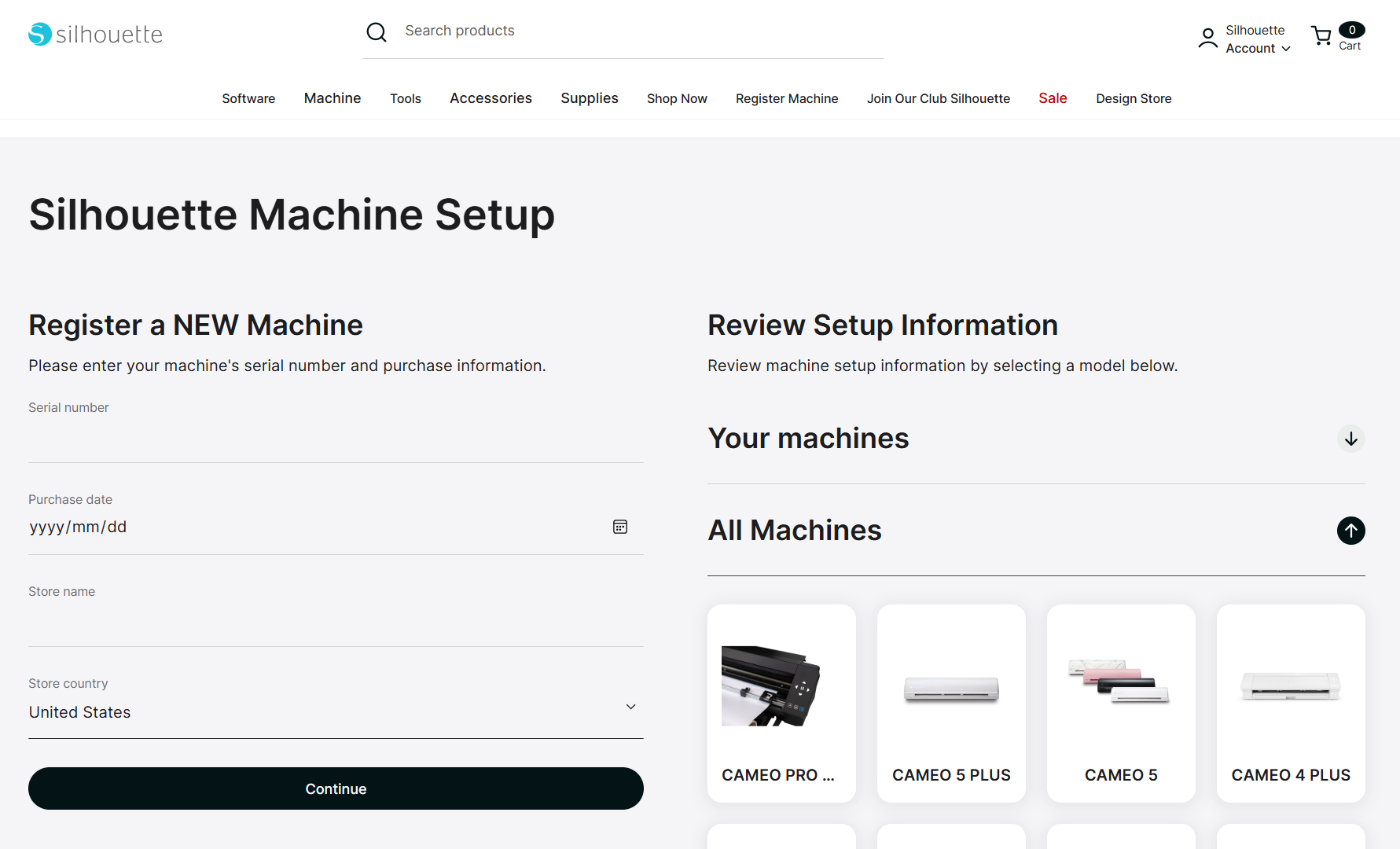
Task: Click the cart item count badge
Action: coord(1352,30)
